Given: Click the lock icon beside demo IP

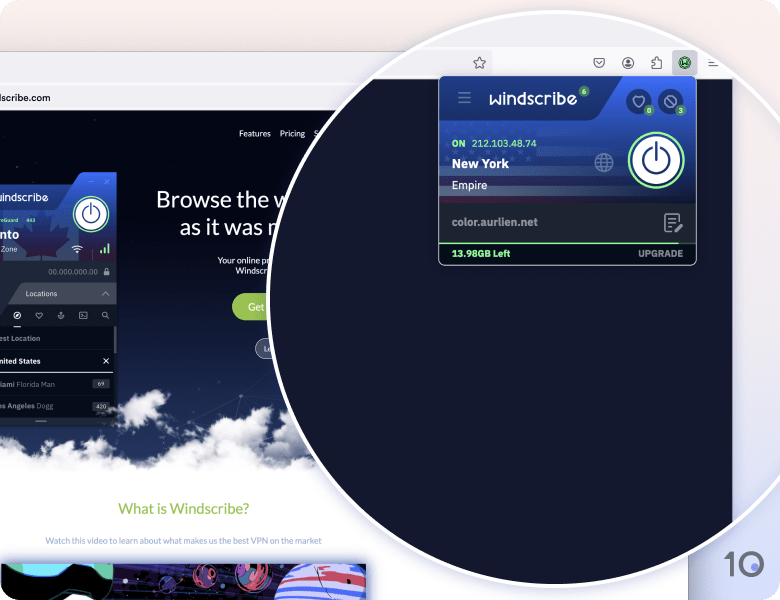Looking at the screenshot, I should point(106,272).
